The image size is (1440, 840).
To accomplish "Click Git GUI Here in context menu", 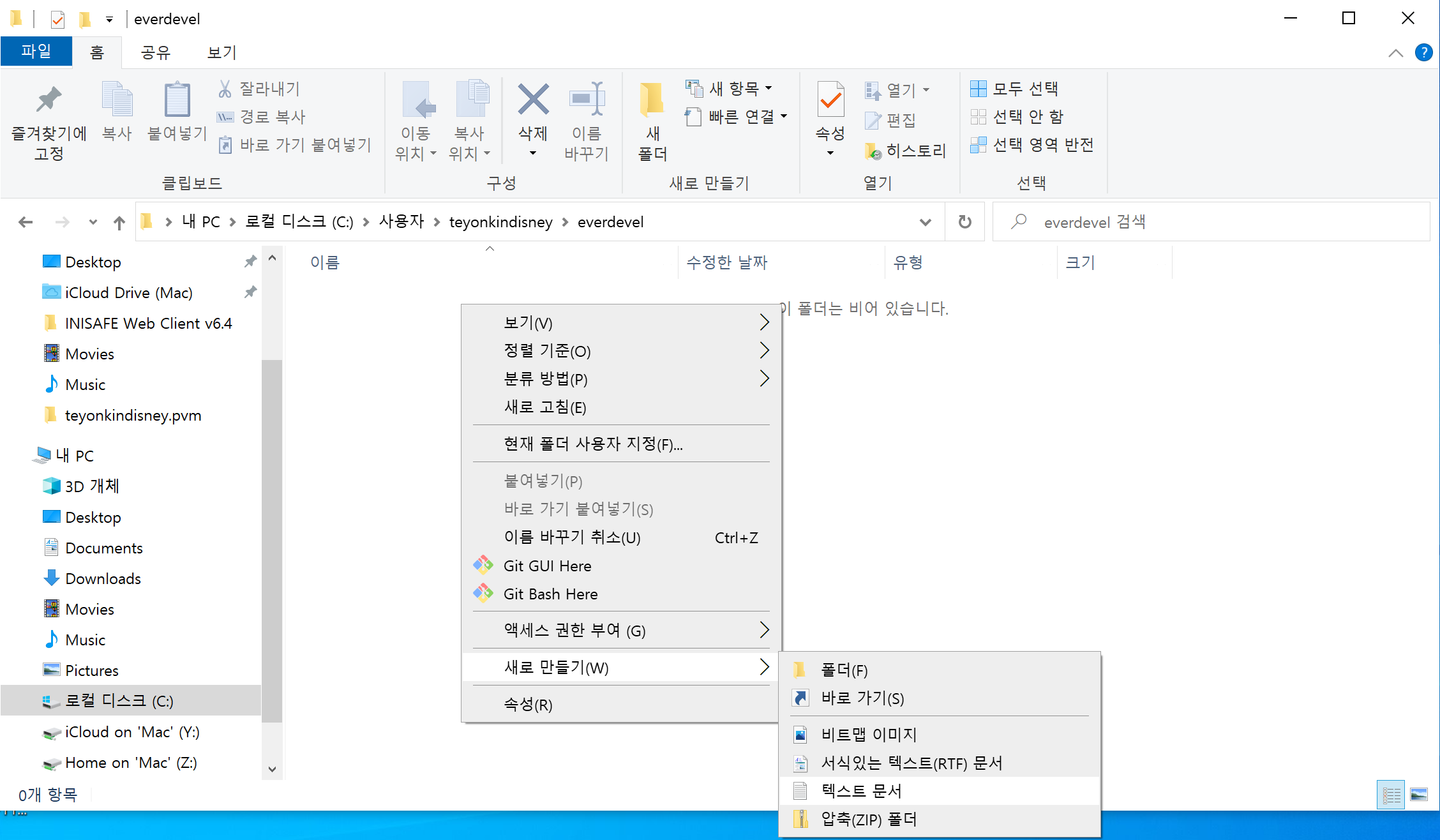I will [x=547, y=566].
